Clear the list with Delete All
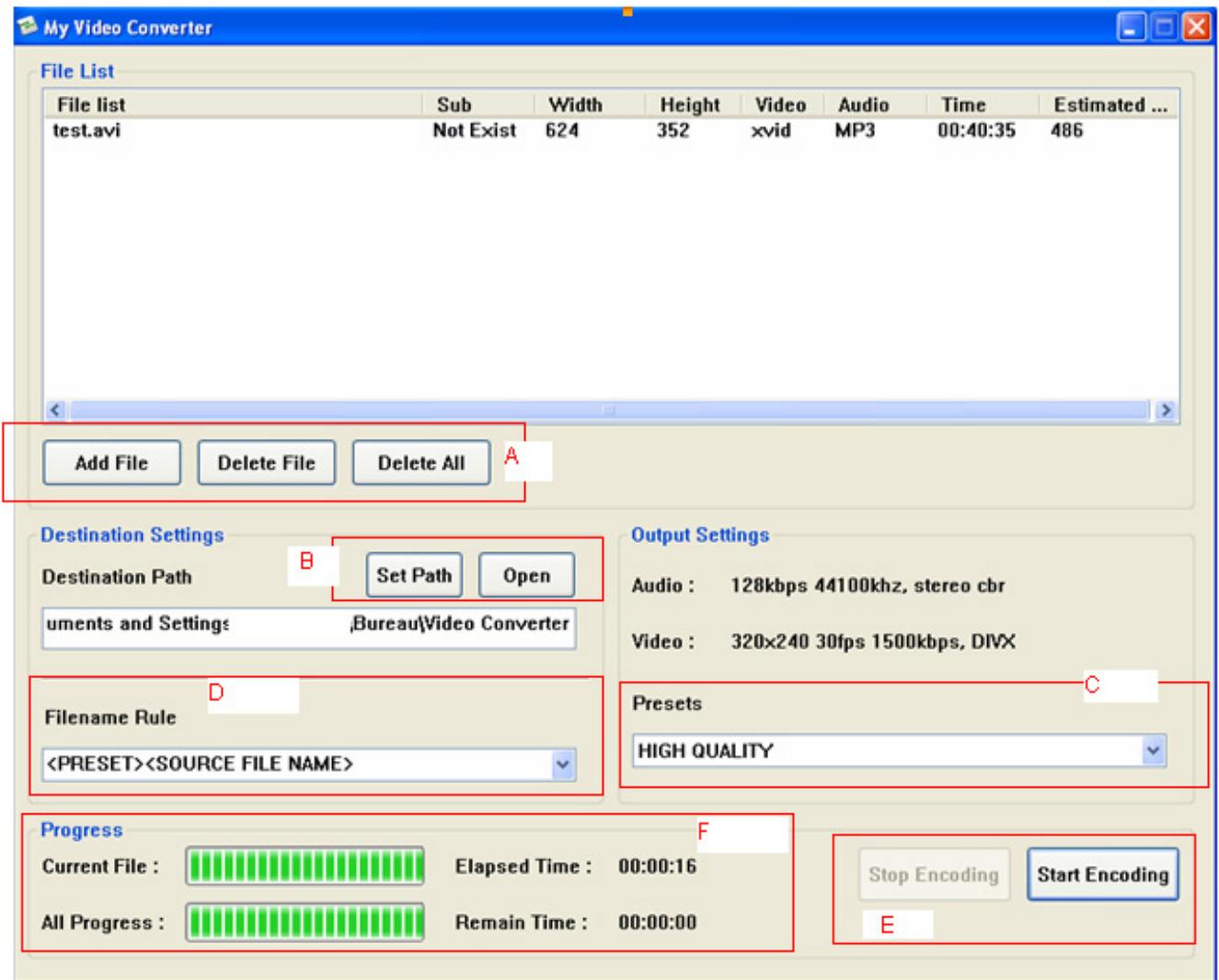This screenshot has width=1219, height=980. [421, 463]
